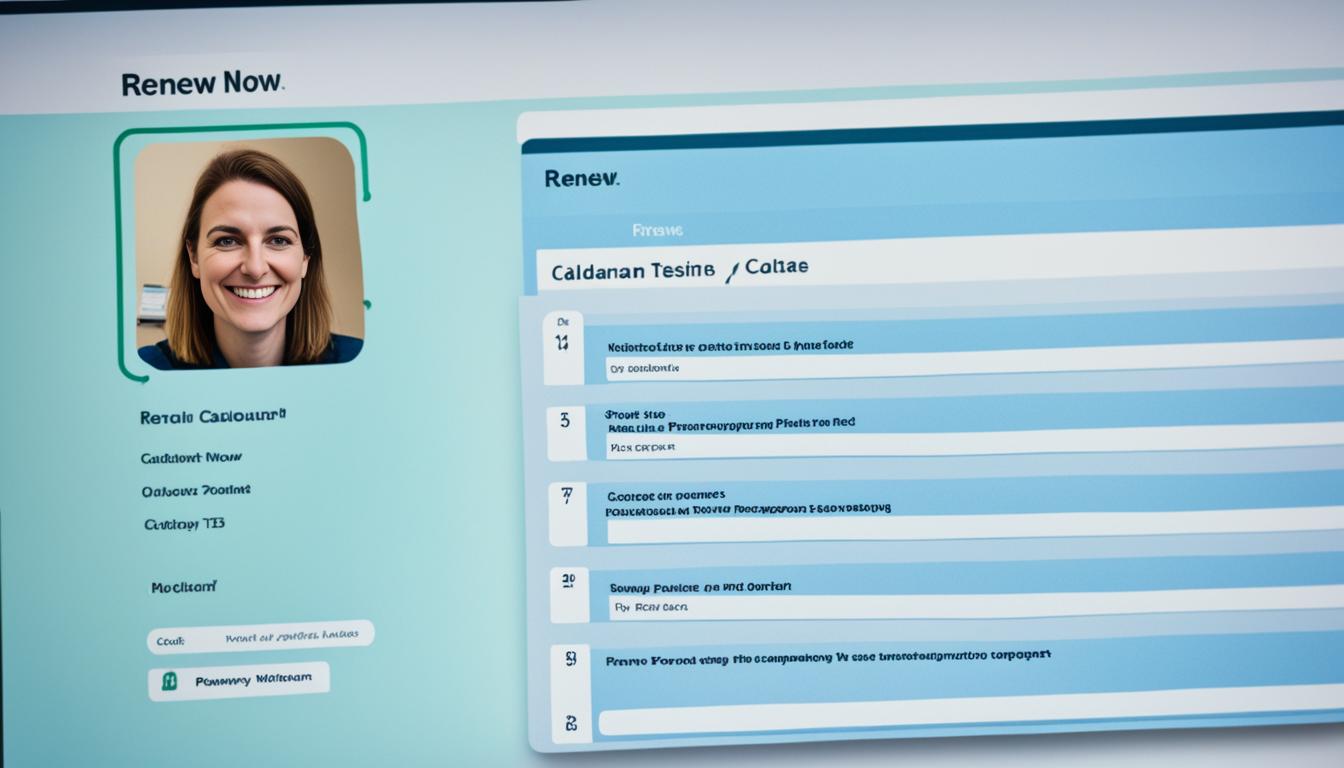The height and width of the screenshot is (768, 1344).
Task: Click the Renew Now heading at top
Action: pos(202,84)
